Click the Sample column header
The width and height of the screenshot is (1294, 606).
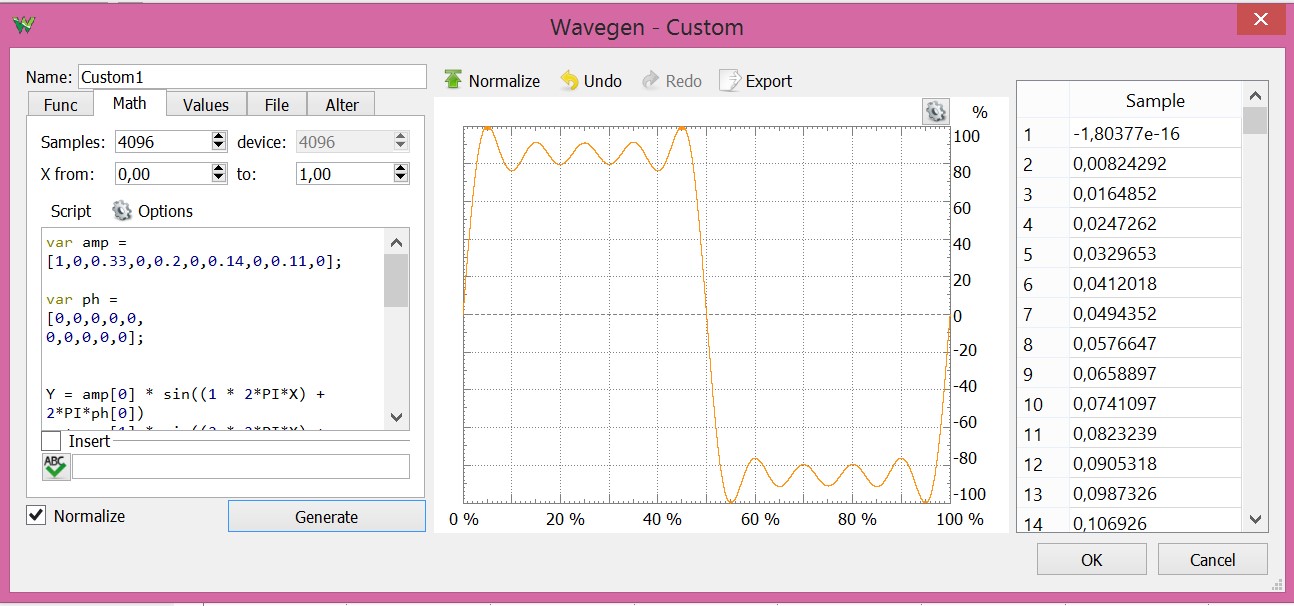(x=1155, y=100)
